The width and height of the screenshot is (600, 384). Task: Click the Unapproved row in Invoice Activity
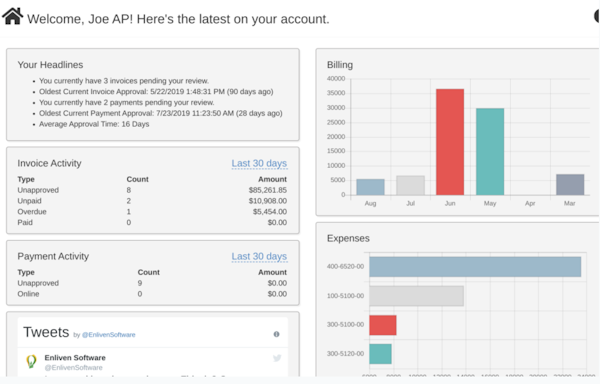click(x=152, y=190)
